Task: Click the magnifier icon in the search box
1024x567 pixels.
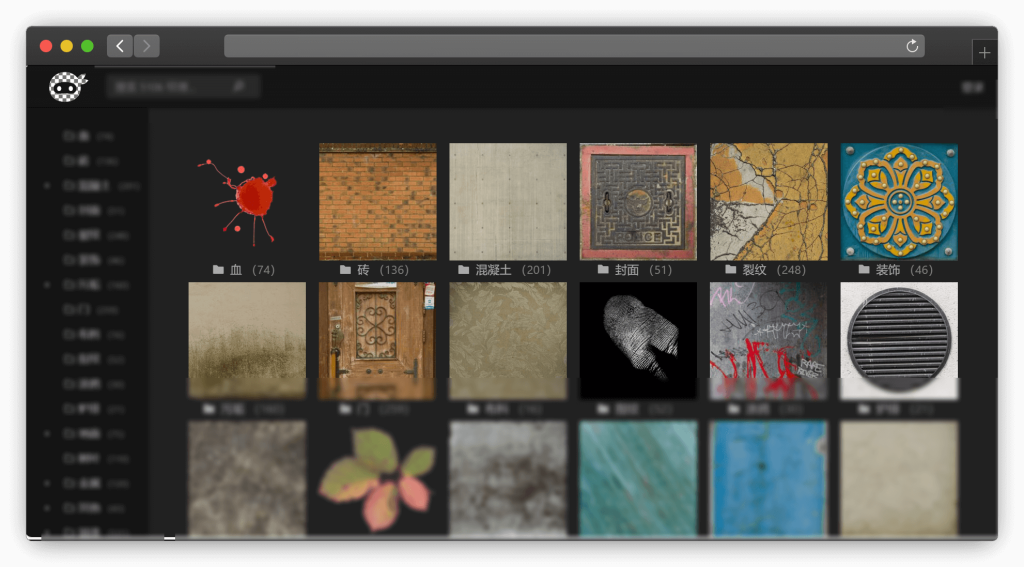Action: pos(238,87)
